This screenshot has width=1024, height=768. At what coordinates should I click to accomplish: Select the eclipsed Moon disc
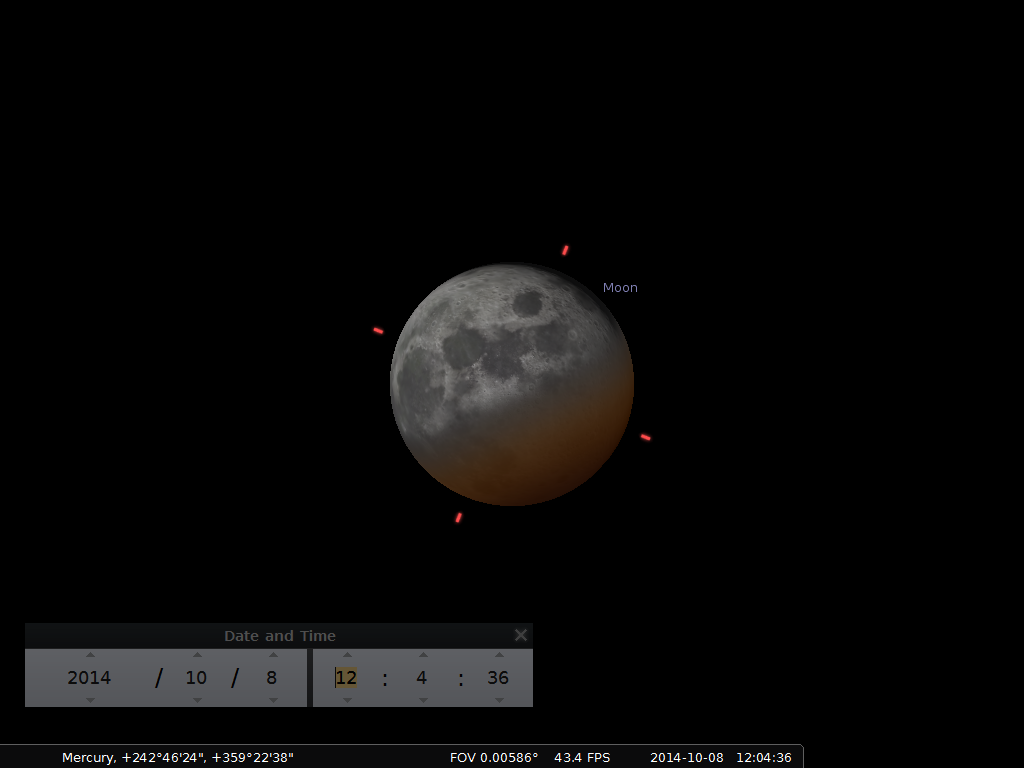pos(512,384)
